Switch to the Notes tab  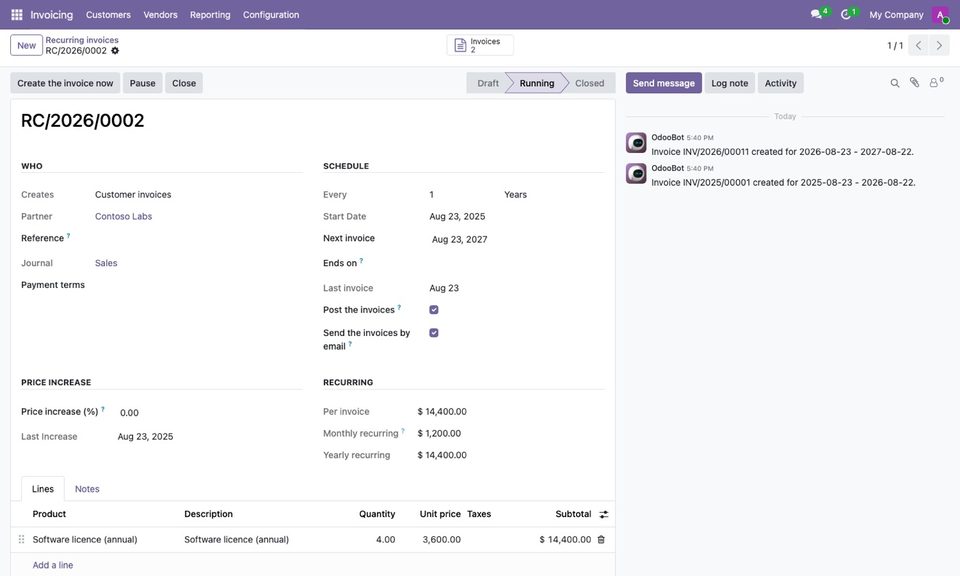pos(87,489)
